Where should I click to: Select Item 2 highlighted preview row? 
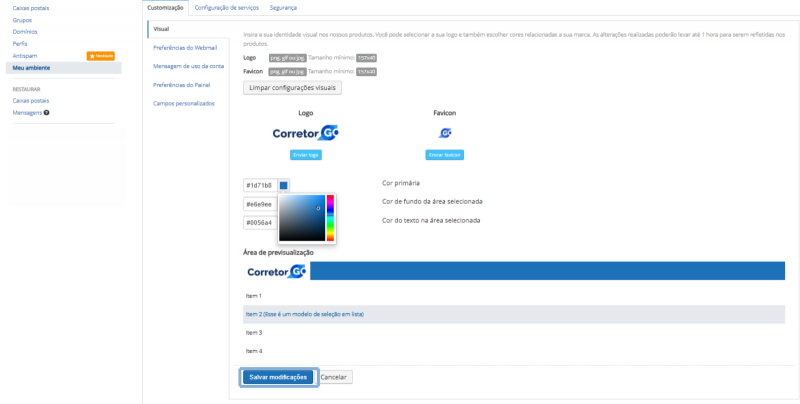pyautogui.click(x=514, y=314)
